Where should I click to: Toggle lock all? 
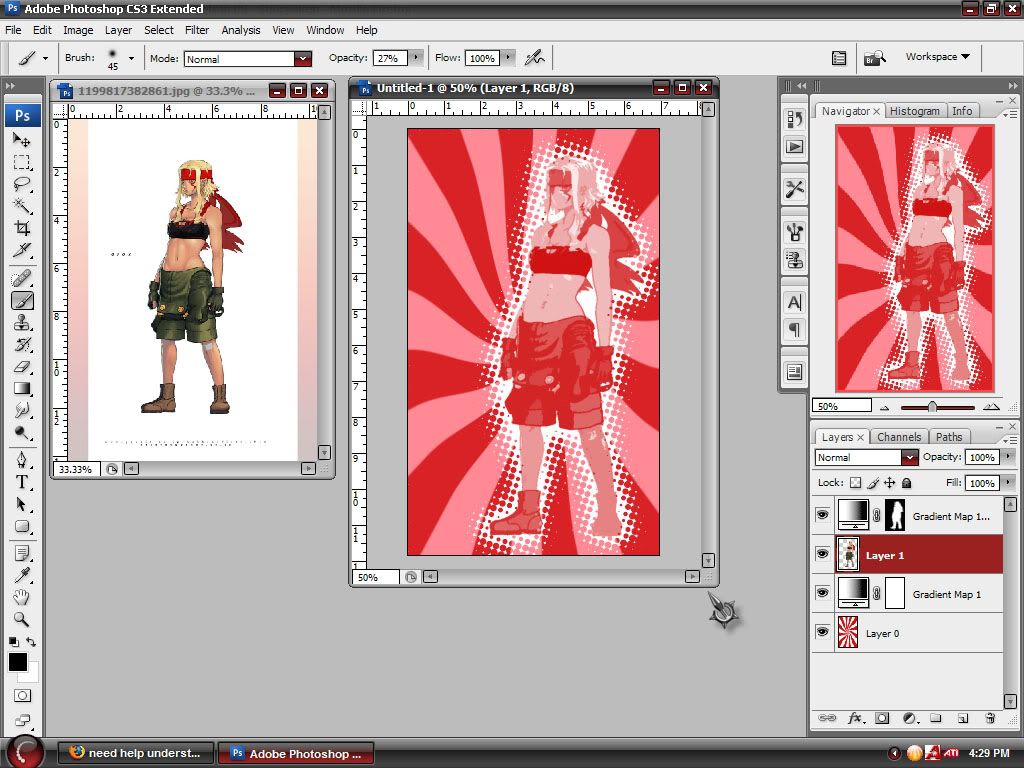point(906,483)
